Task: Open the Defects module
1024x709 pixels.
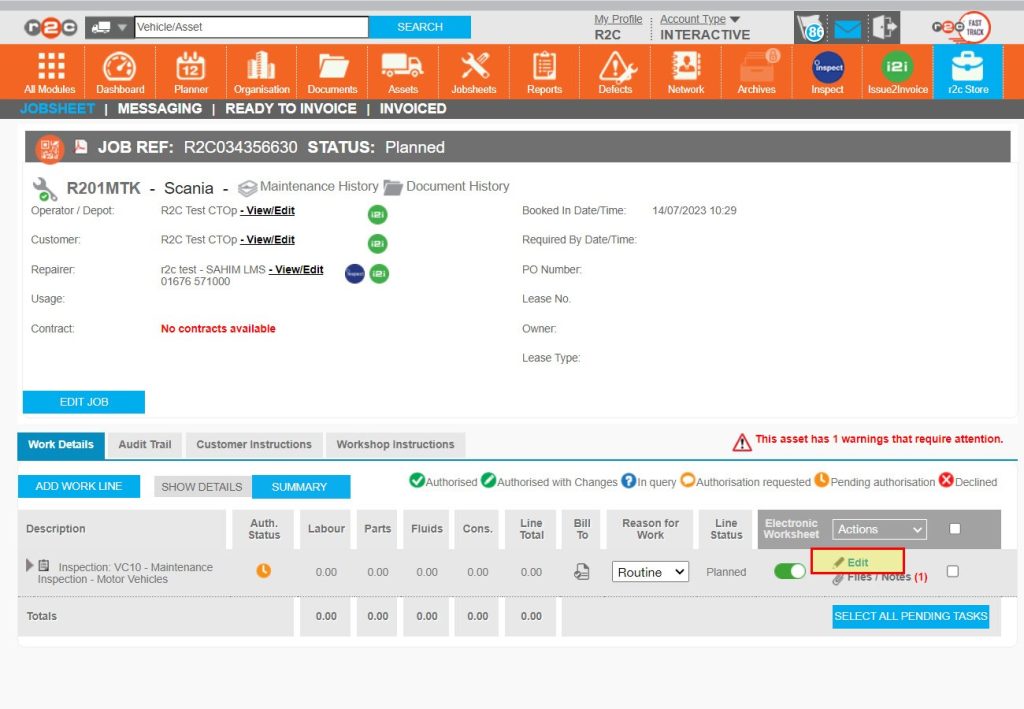Action: point(614,70)
